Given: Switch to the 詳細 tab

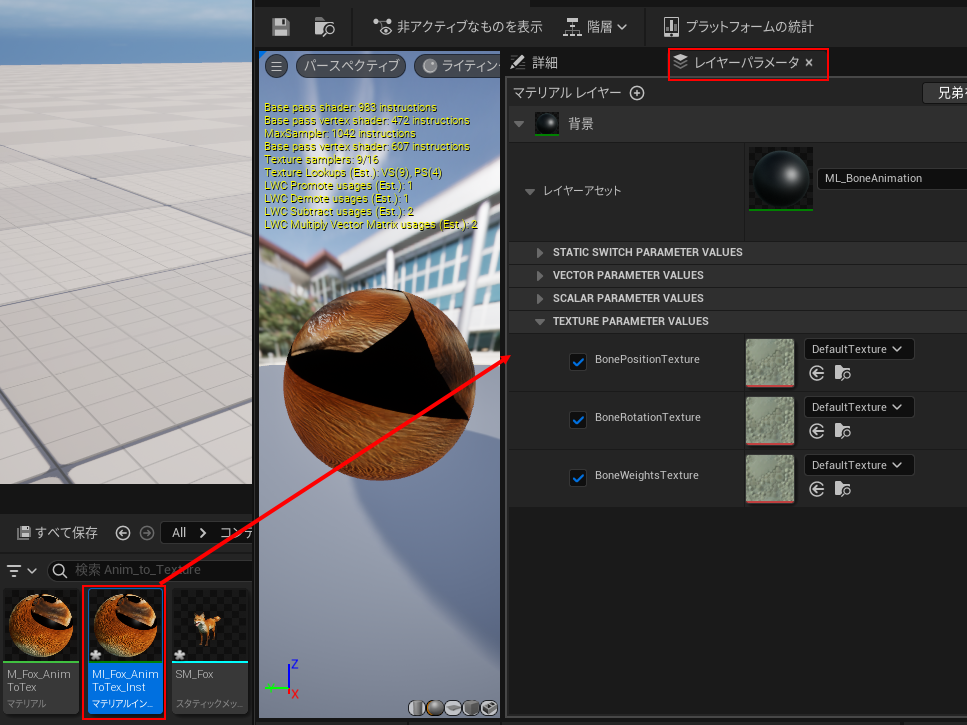Looking at the screenshot, I should tap(535, 62).
